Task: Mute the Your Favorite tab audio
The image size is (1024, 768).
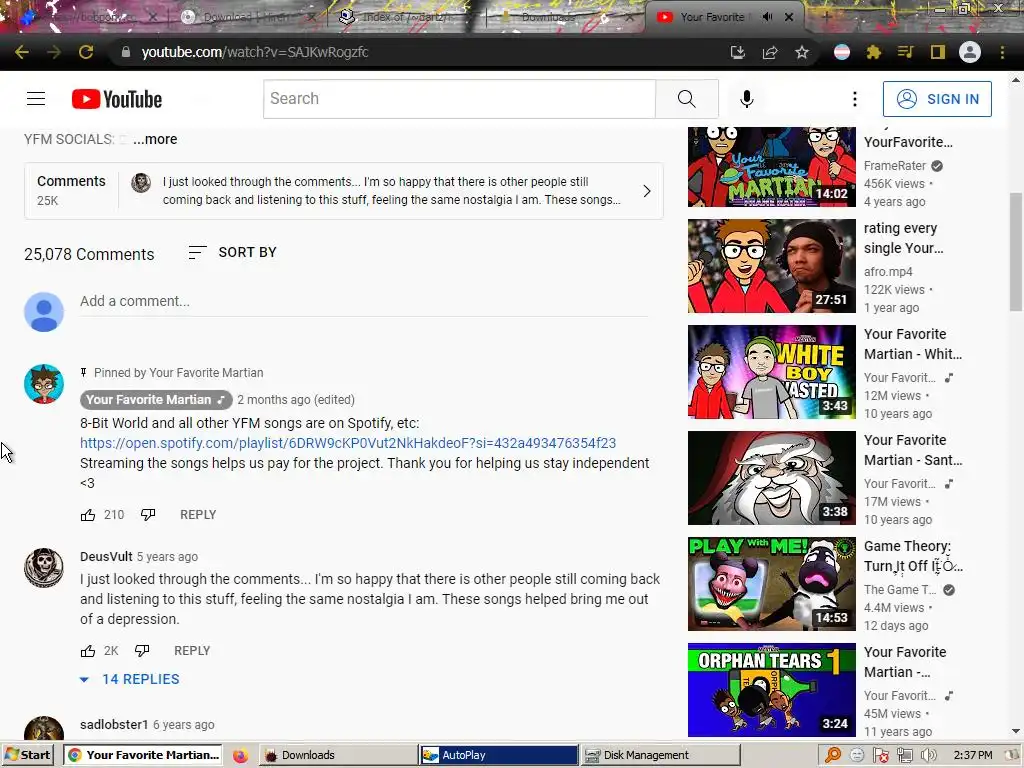Action: point(767,17)
